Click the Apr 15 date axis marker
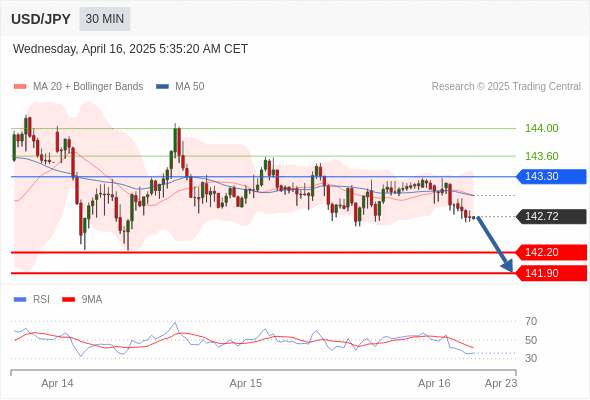590x400 pixels. point(246,383)
